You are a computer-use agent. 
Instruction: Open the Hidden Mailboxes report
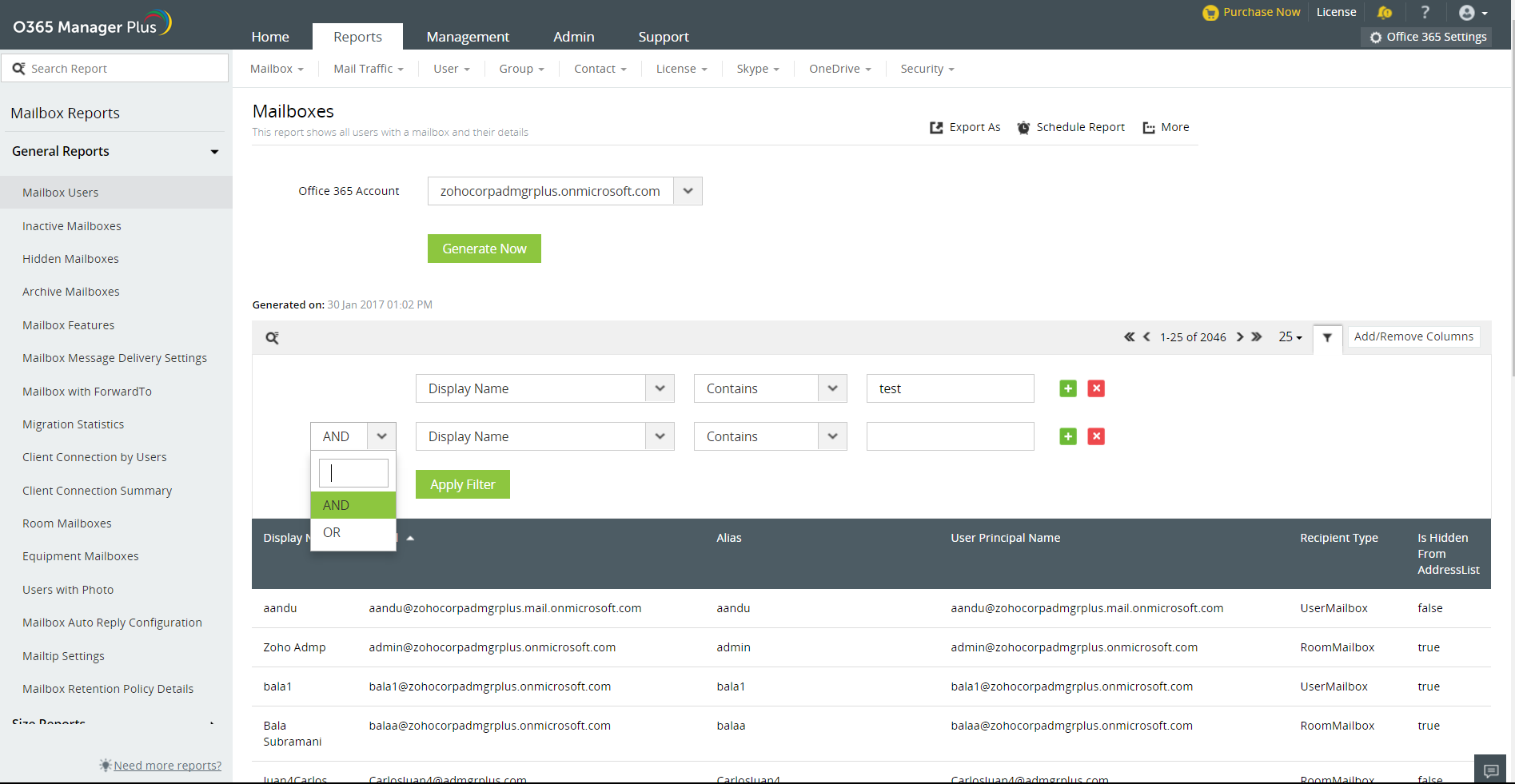70,259
